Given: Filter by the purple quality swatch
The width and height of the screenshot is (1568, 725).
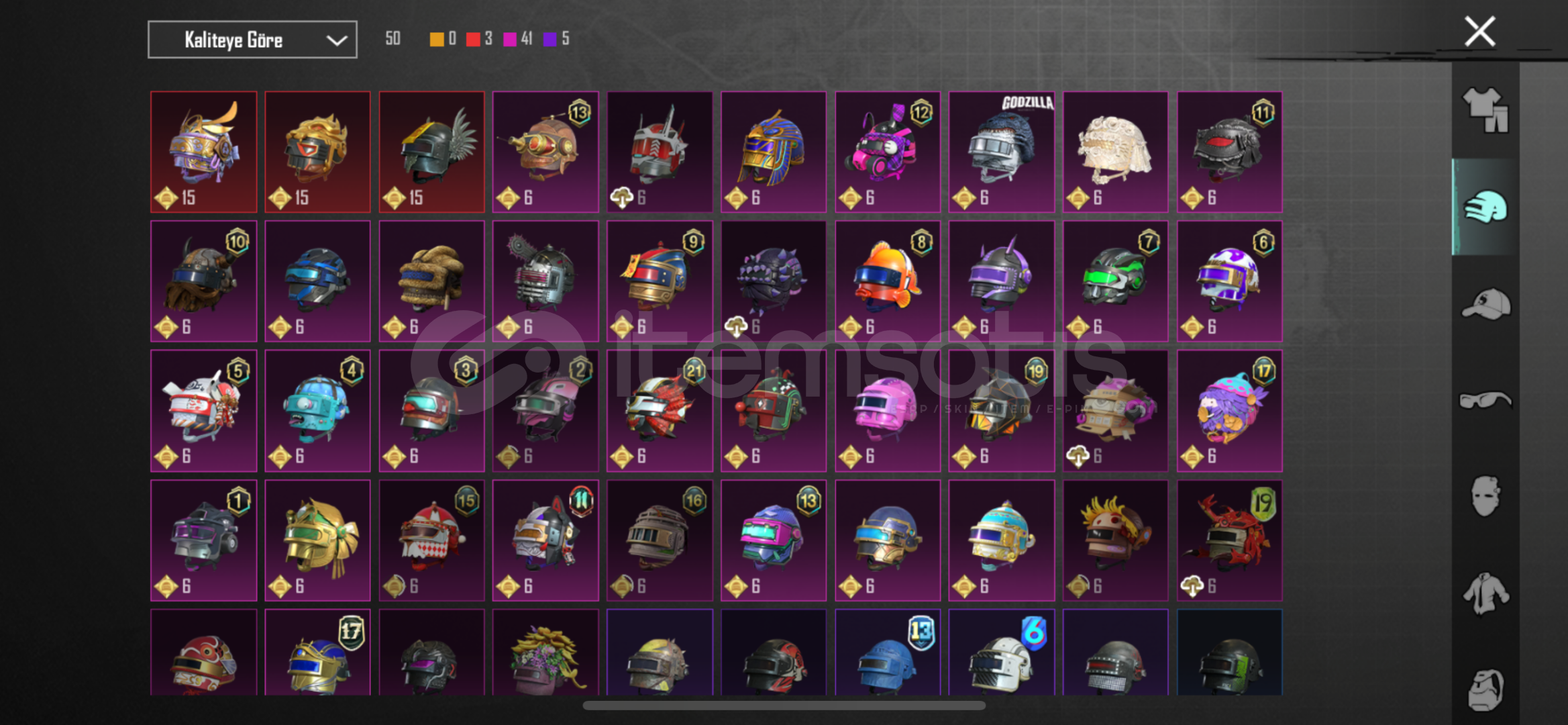Looking at the screenshot, I should point(550,39).
